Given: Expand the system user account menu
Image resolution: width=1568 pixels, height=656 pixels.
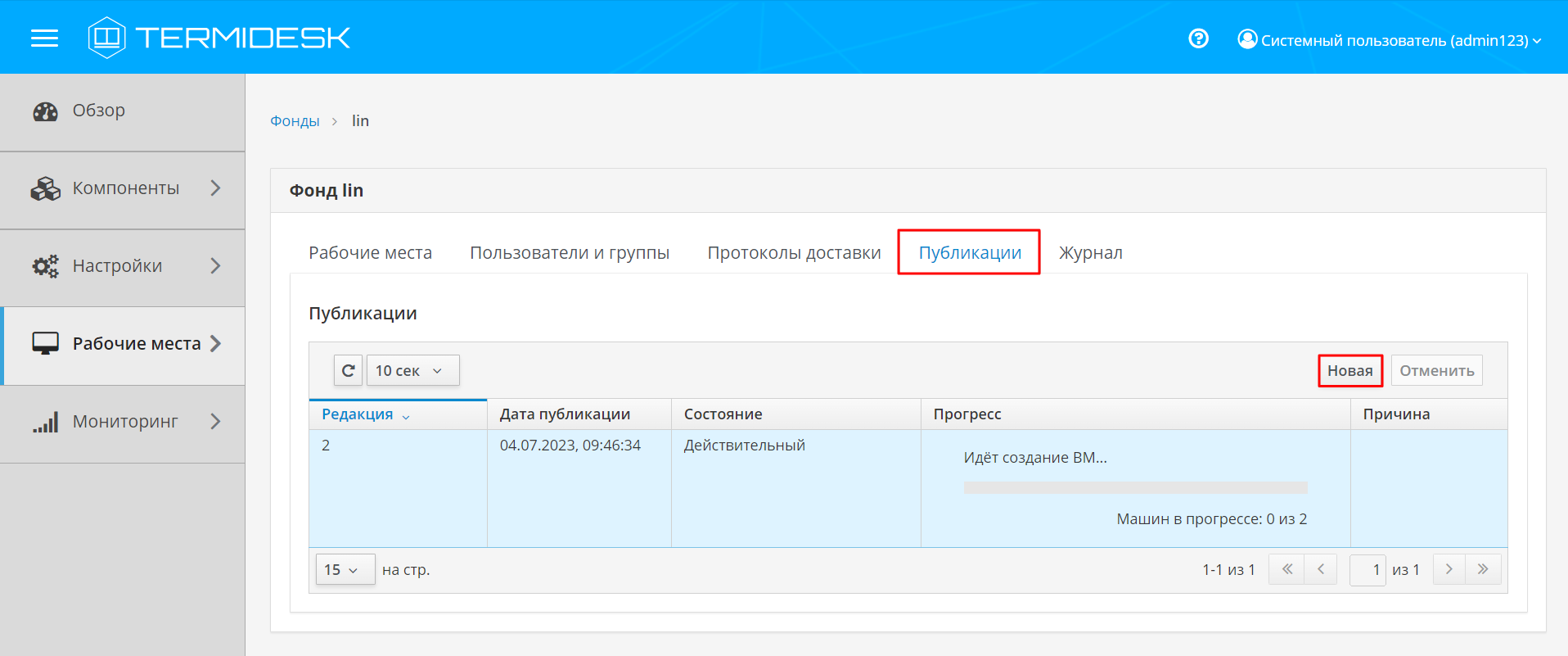Looking at the screenshot, I should tap(1390, 39).
